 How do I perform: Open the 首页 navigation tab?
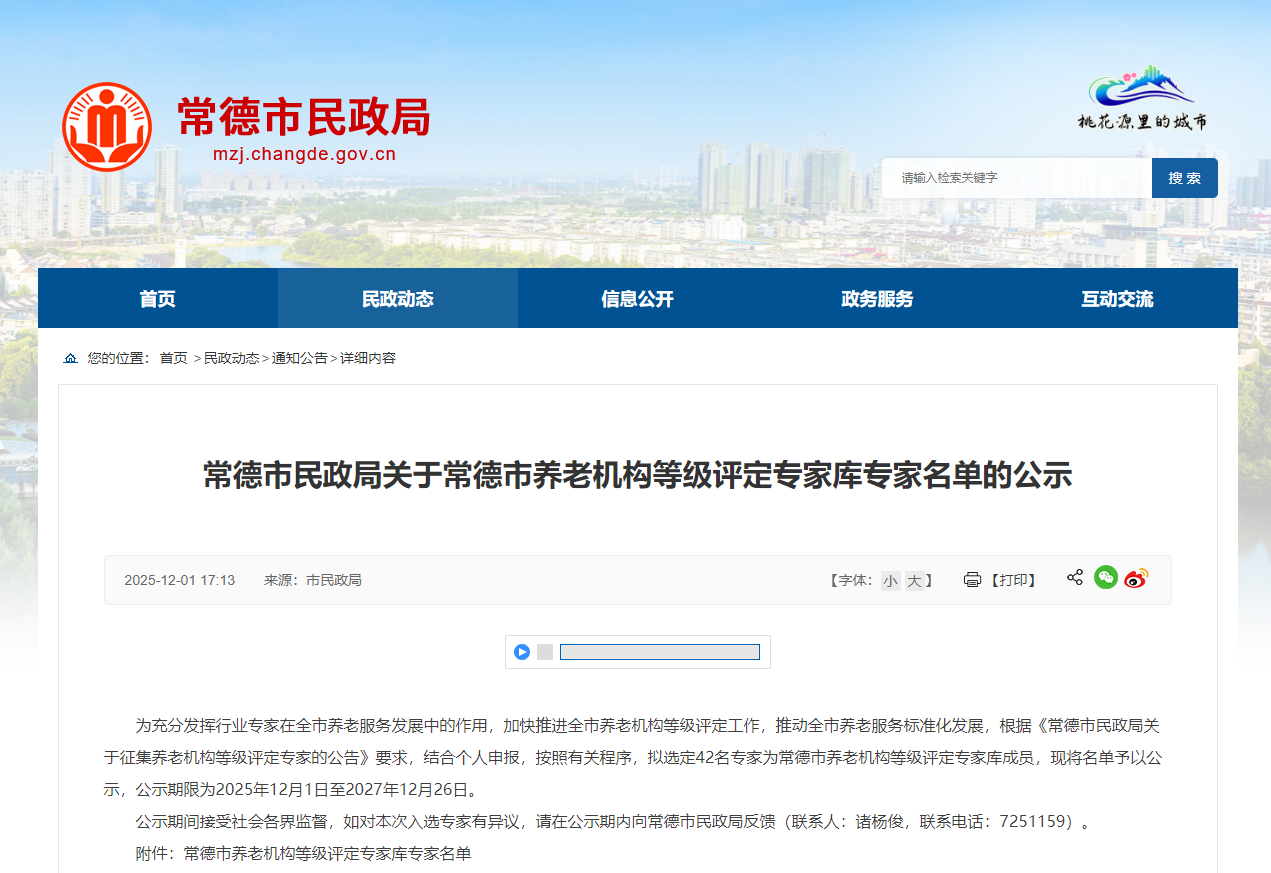(x=158, y=299)
